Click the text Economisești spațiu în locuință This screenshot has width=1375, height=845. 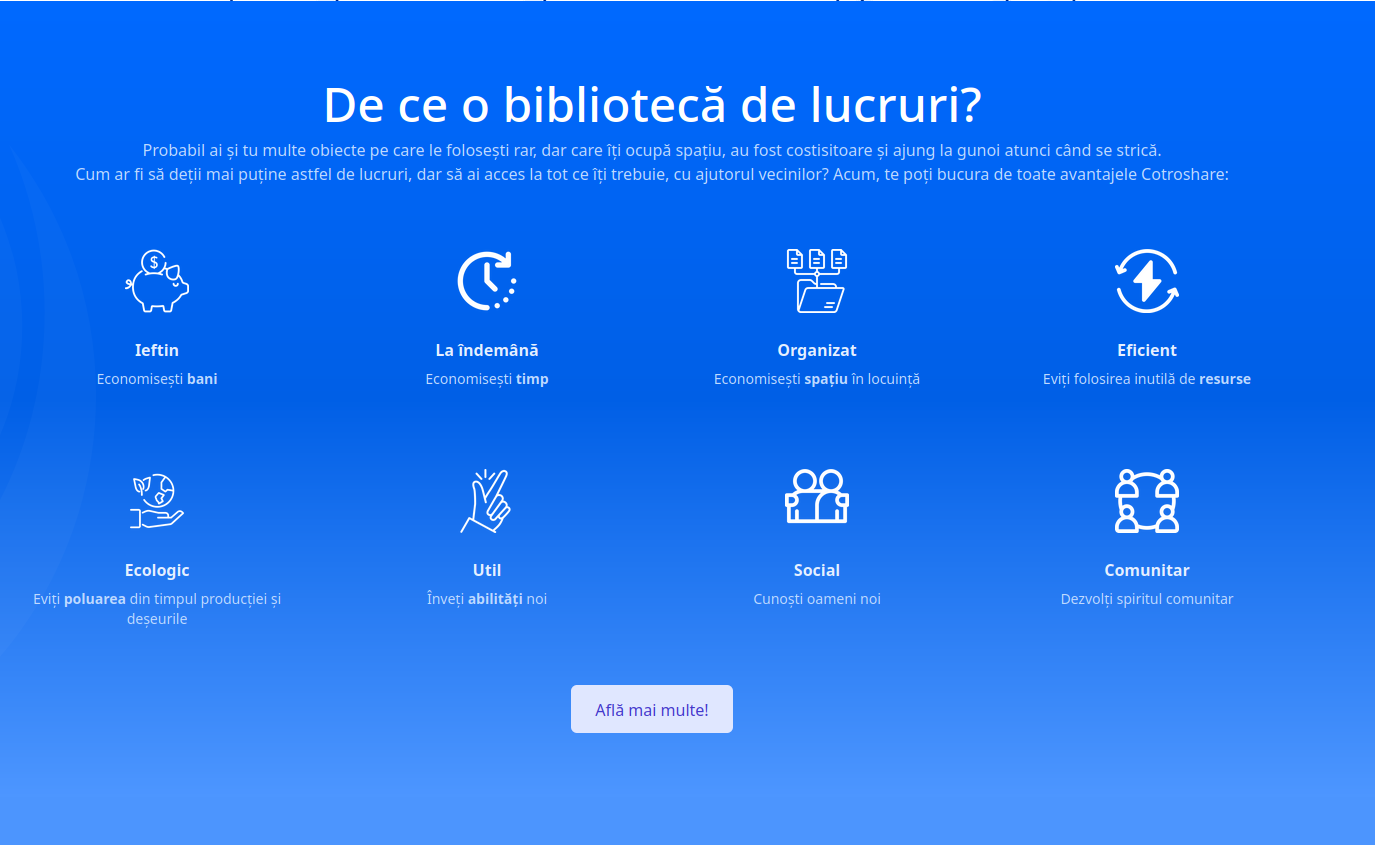[817, 379]
